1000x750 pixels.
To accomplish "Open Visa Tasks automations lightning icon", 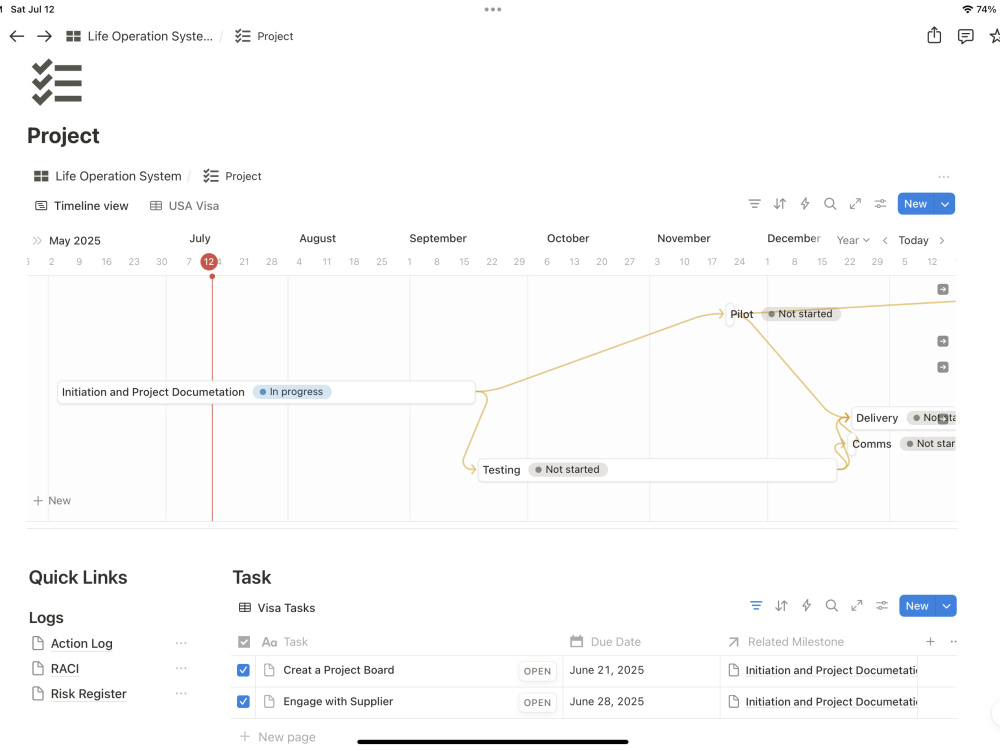I will coord(806,606).
